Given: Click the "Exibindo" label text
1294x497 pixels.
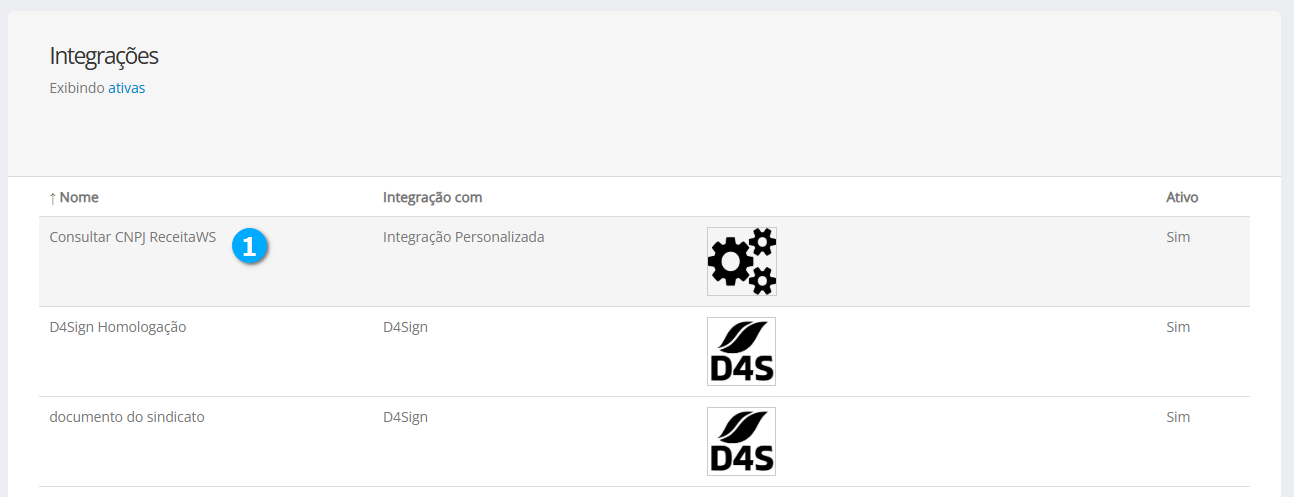Looking at the screenshot, I should (76, 88).
